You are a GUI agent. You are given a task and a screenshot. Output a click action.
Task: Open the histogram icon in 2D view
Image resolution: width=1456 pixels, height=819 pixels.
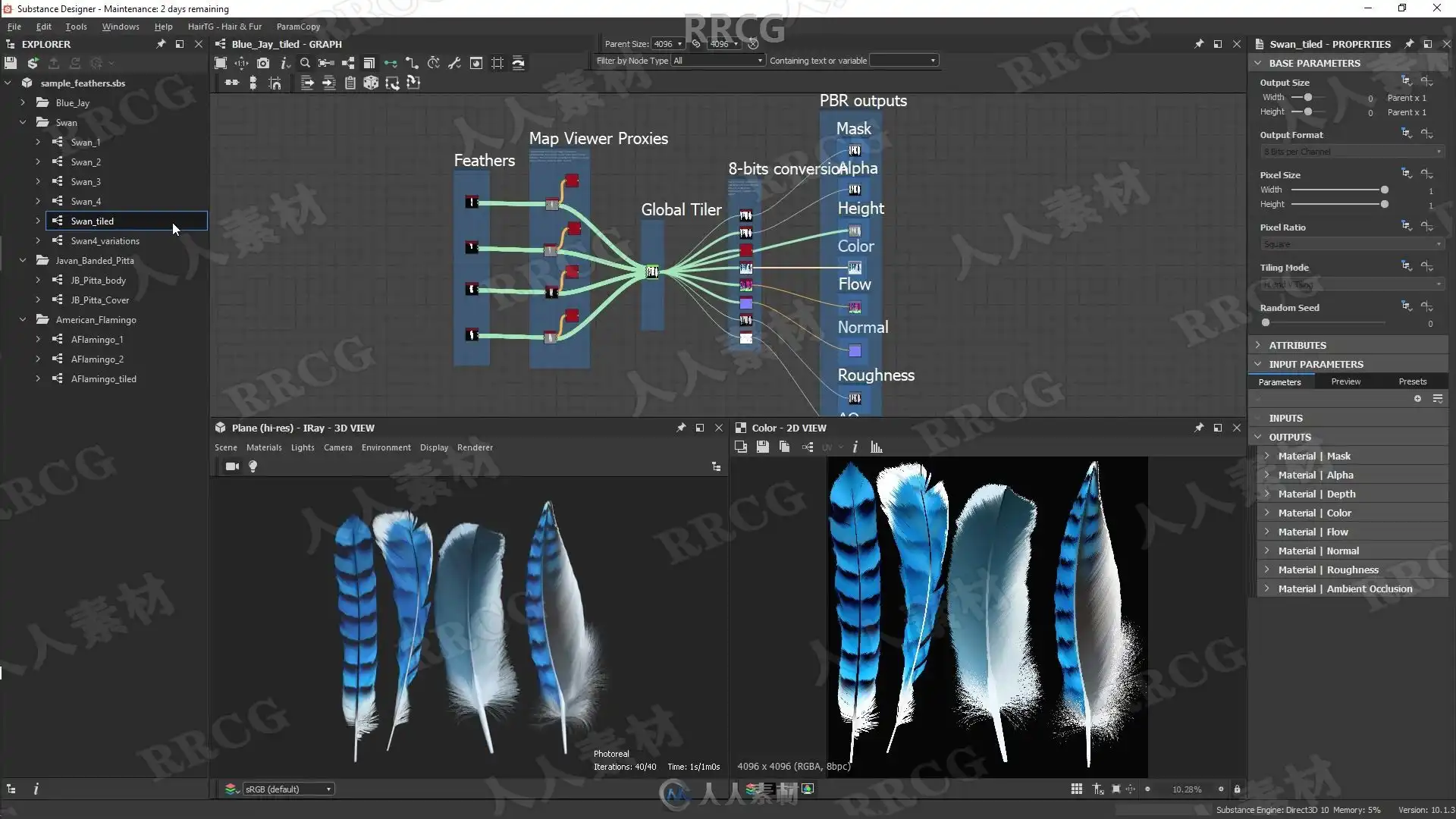point(877,447)
